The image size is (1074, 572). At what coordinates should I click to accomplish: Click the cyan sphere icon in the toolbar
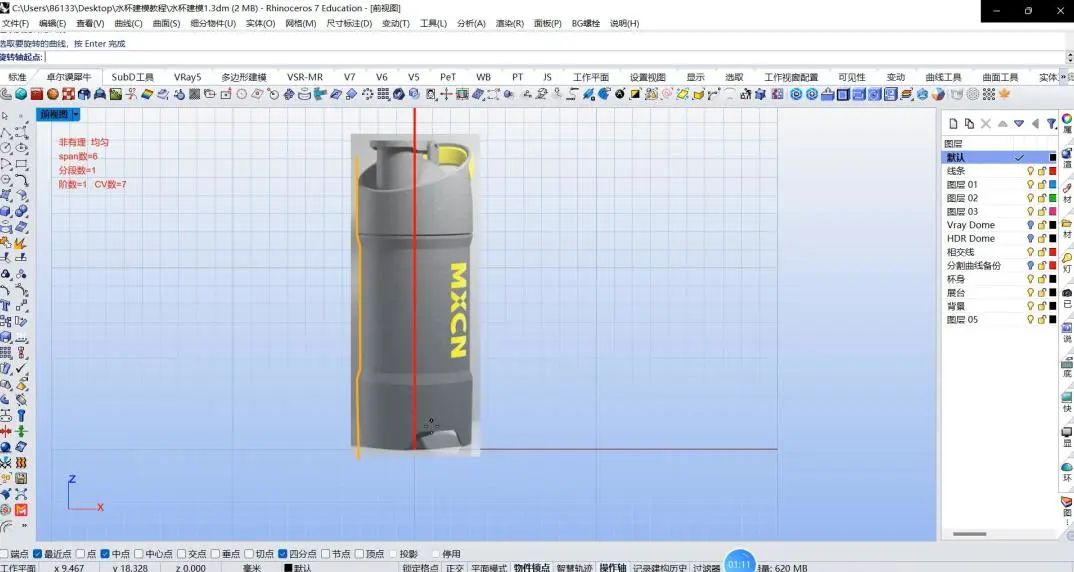[x=21, y=94]
